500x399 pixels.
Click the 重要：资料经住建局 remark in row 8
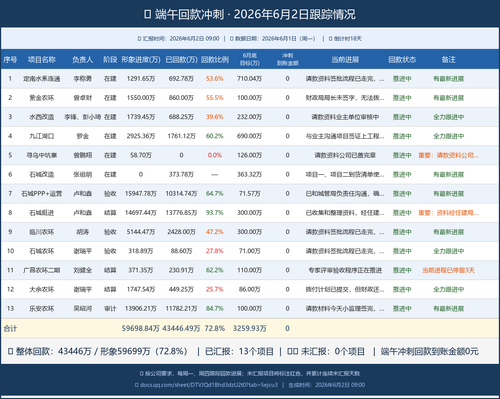pyautogui.click(x=448, y=213)
